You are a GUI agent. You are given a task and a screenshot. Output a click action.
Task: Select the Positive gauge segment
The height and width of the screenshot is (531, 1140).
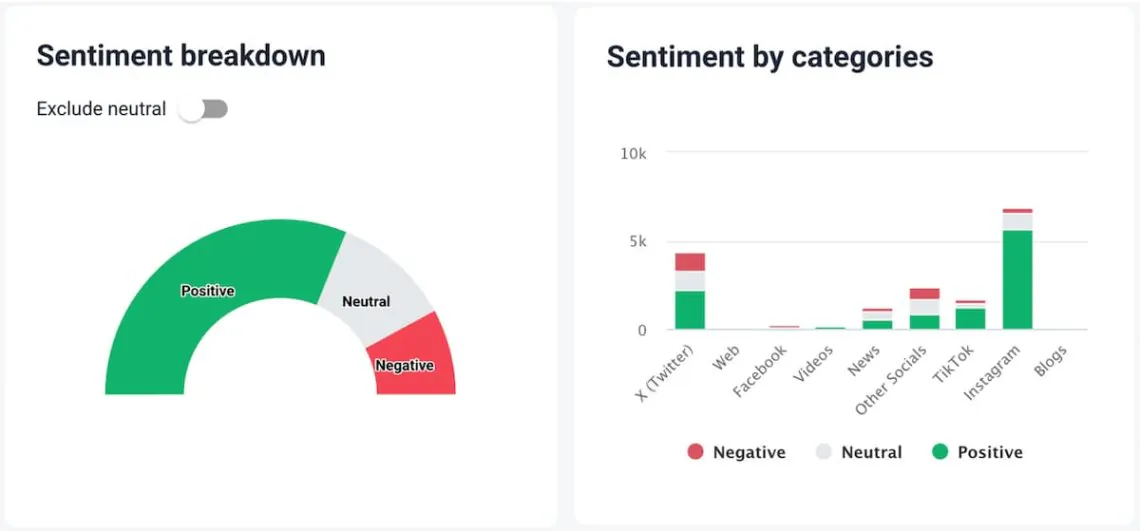pos(208,291)
